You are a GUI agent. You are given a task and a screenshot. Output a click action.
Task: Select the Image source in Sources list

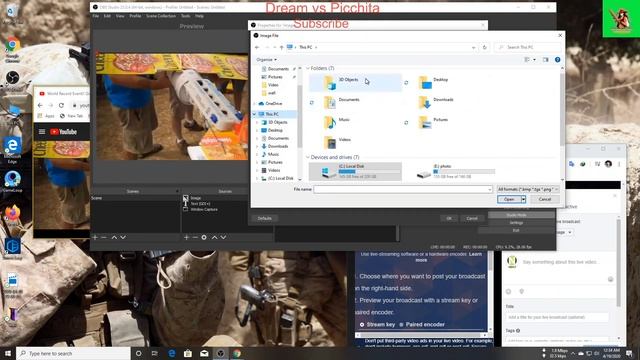(x=196, y=198)
